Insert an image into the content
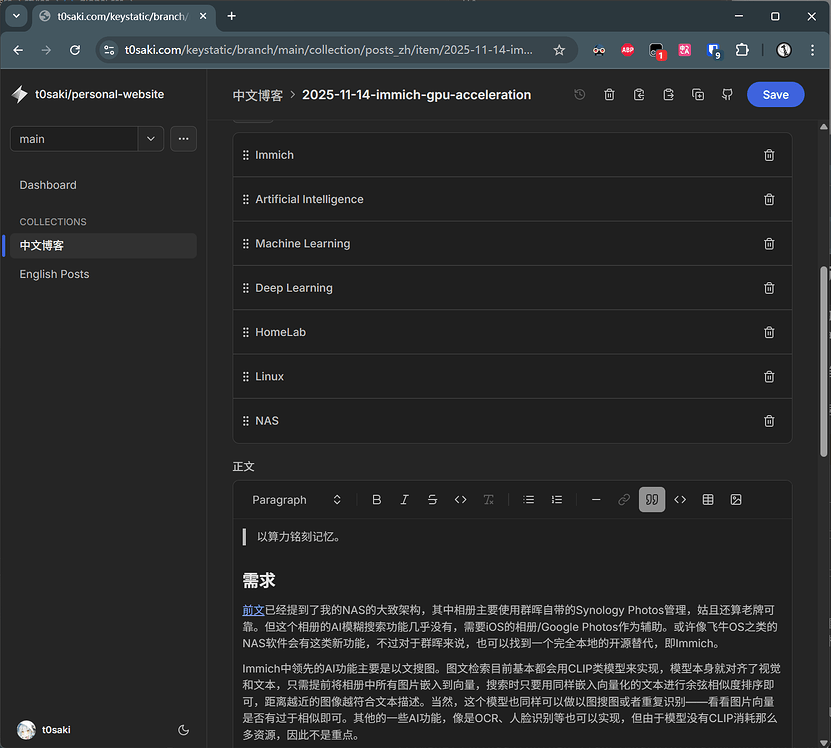This screenshot has width=831, height=748. click(736, 500)
